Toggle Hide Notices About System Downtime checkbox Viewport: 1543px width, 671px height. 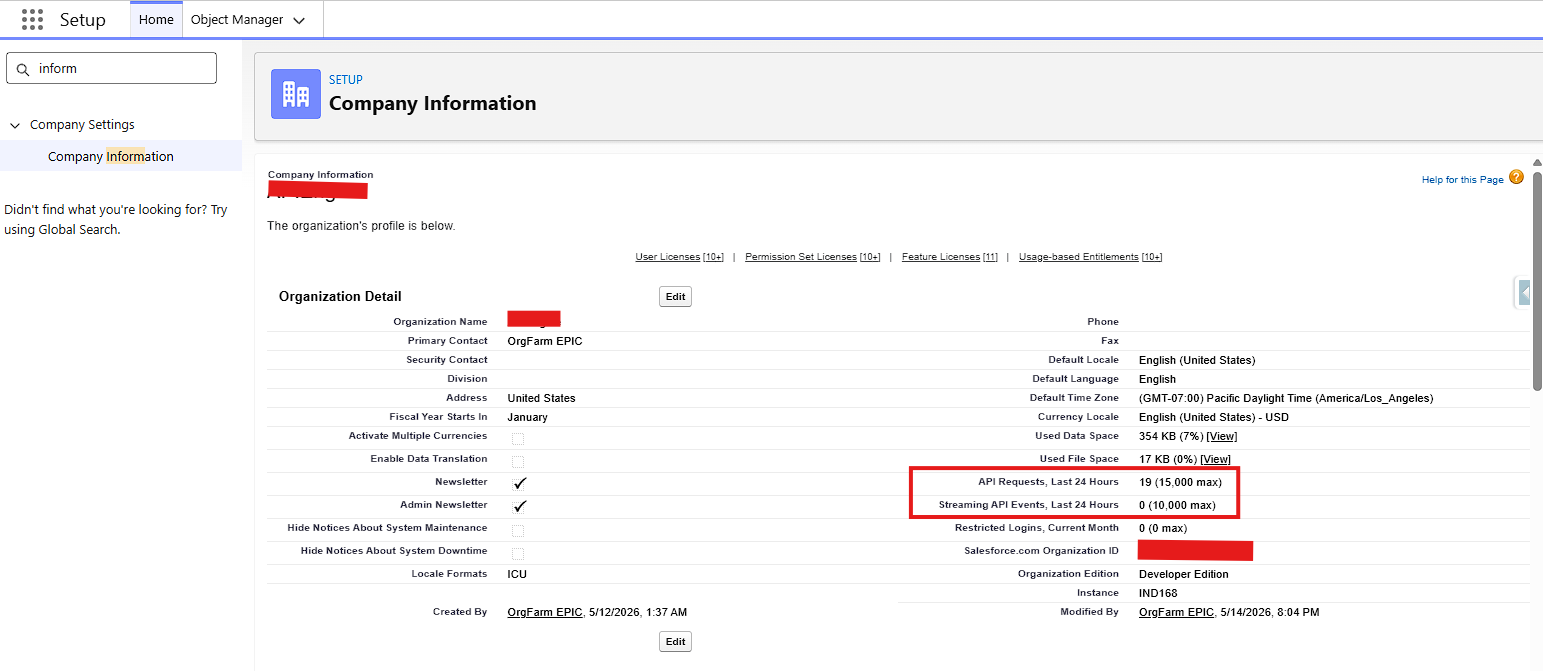tap(518, 553)
